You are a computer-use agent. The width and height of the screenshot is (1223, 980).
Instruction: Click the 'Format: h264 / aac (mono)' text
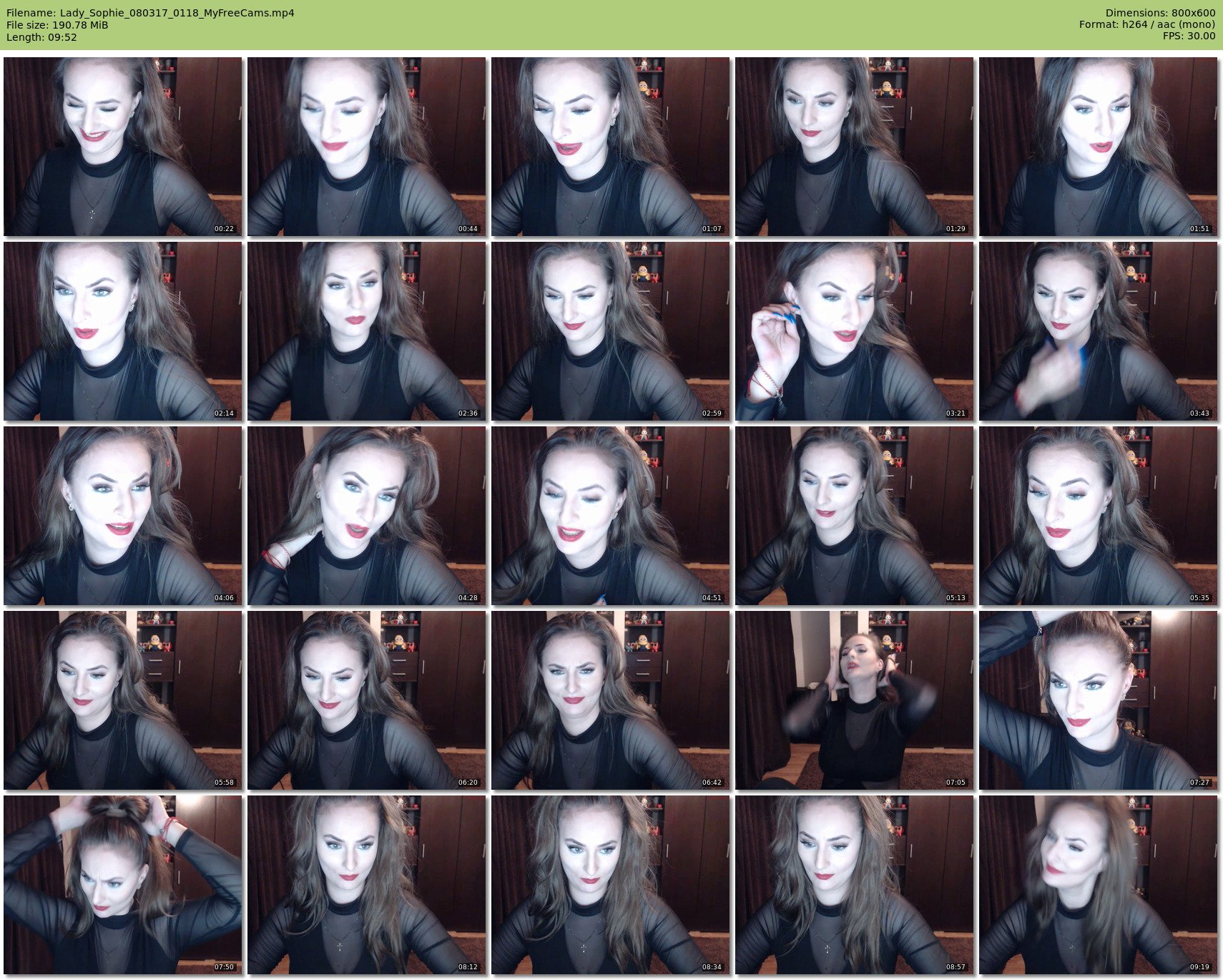coord(1147,25)
